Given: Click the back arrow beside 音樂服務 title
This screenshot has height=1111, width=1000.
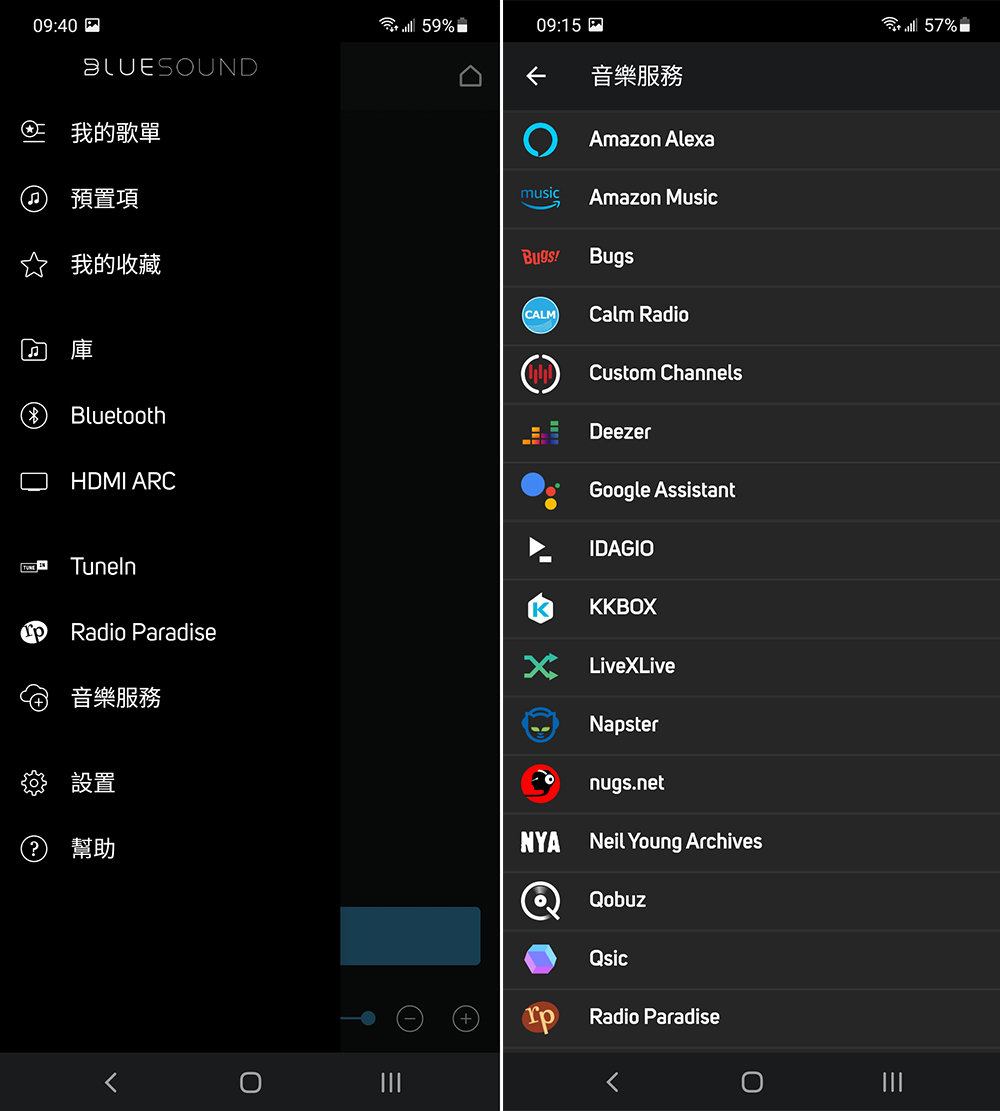Looking at the screenshot, I should click(x=536, y=76).
